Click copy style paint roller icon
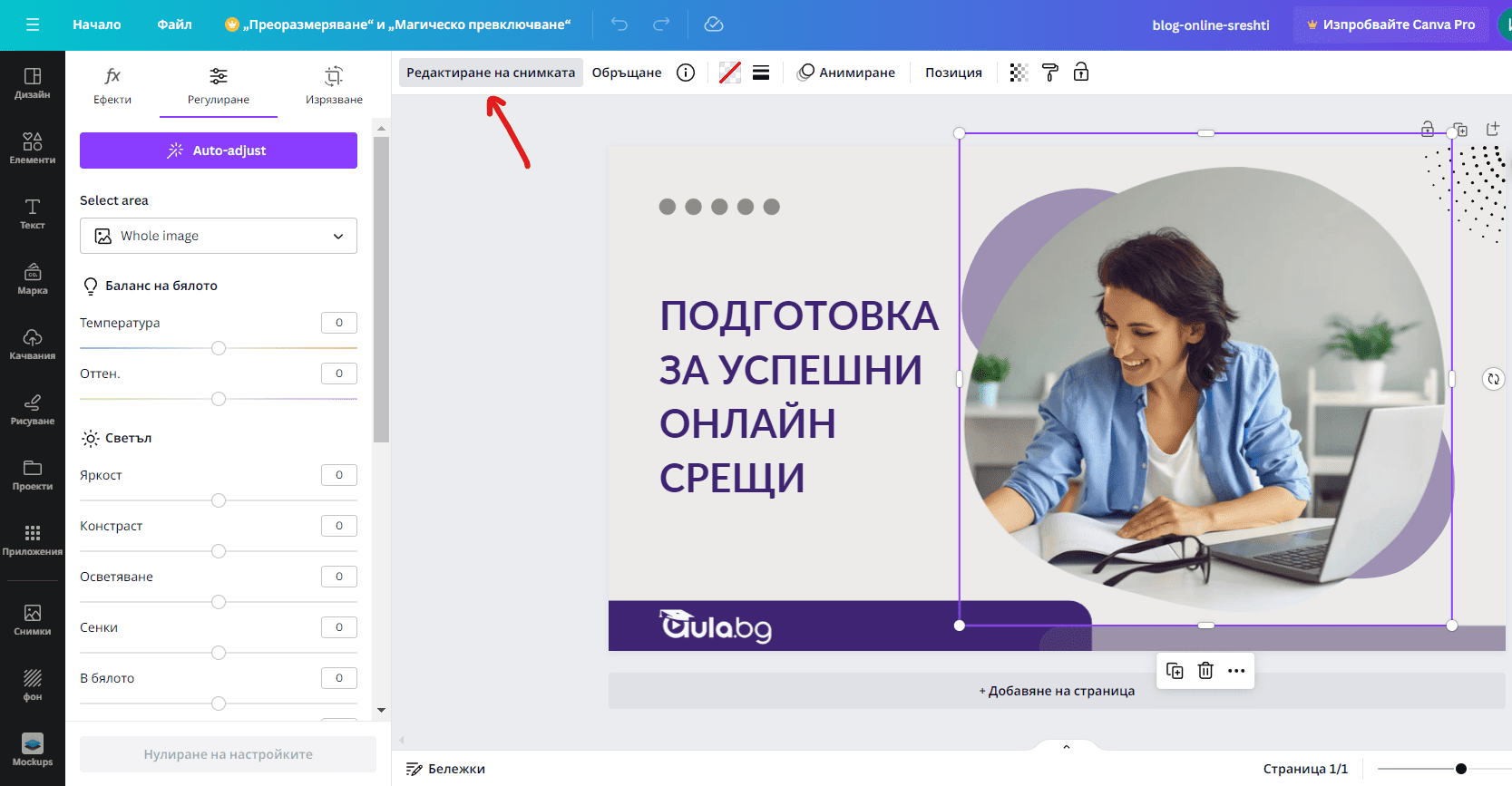Viewport: 1512px width, 786px height. [x=1049, y=73]
